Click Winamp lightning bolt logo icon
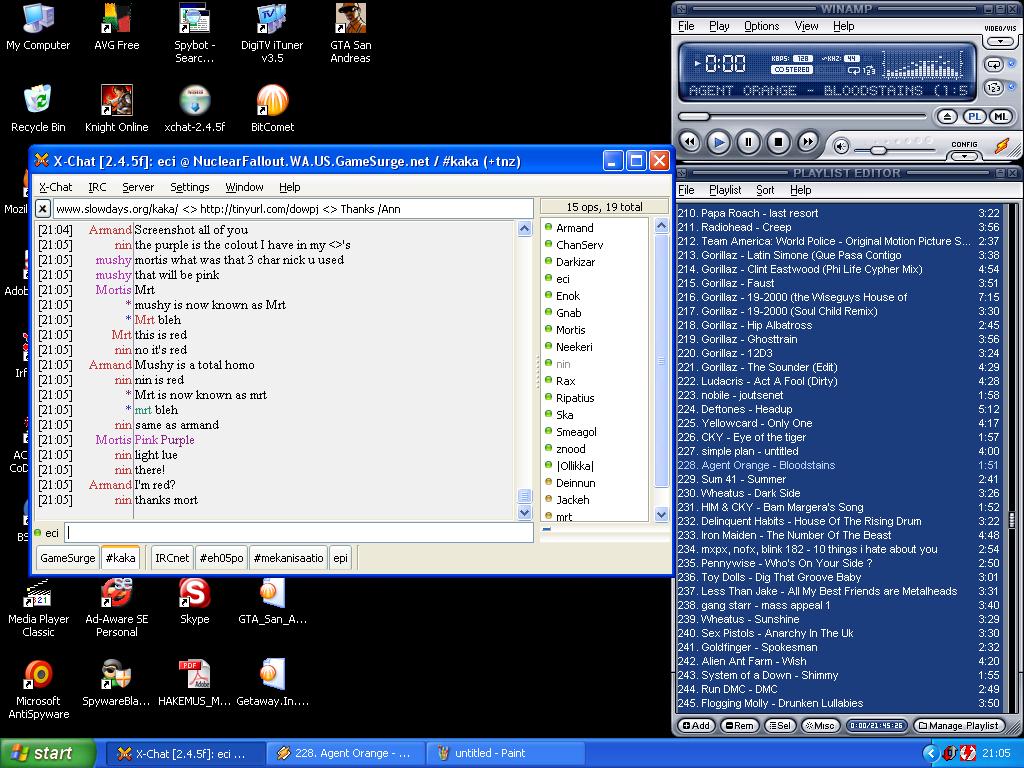The width and height of the screenshot is (1024, 768). [x=1002, y=145]
